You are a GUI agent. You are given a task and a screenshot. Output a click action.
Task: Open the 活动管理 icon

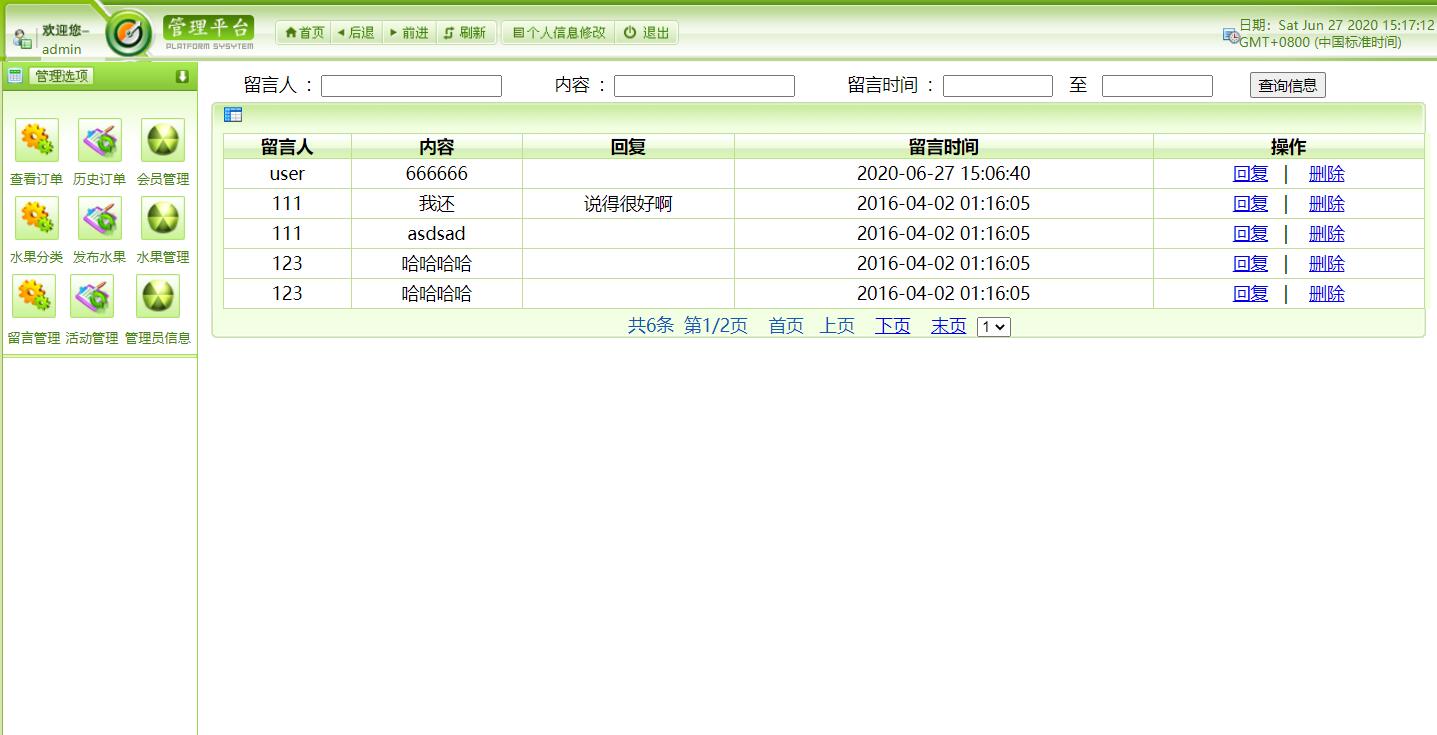[x=92, y=296]
